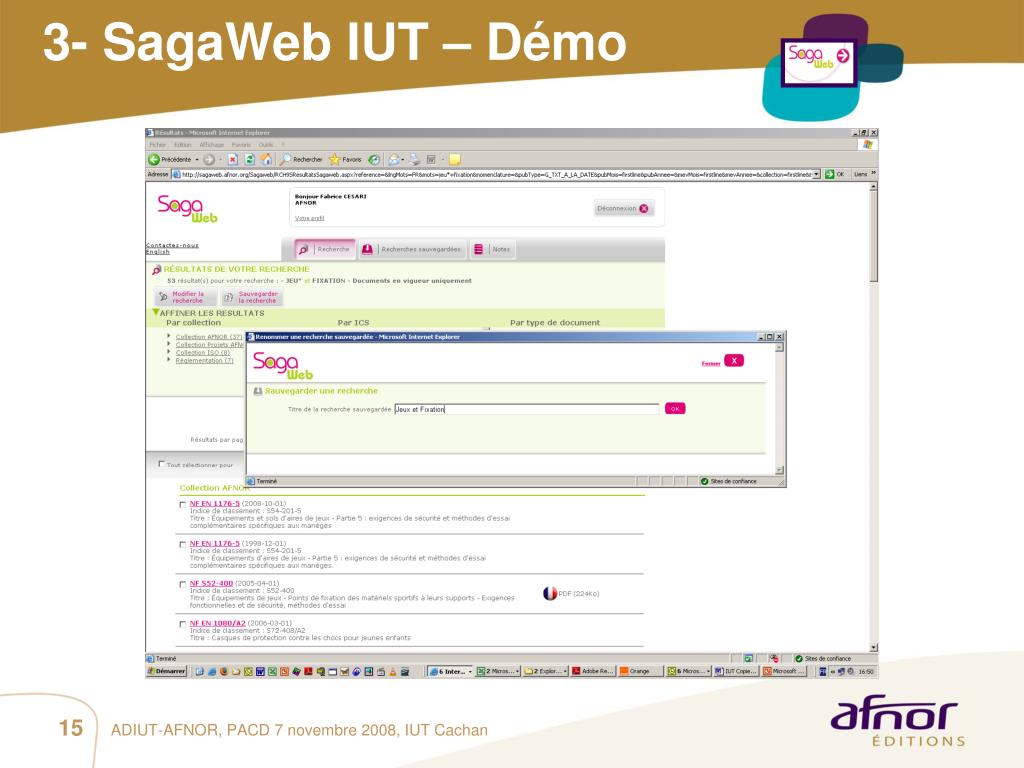Open the Outils menu
1024x768 pixels.
click(266, 145)
